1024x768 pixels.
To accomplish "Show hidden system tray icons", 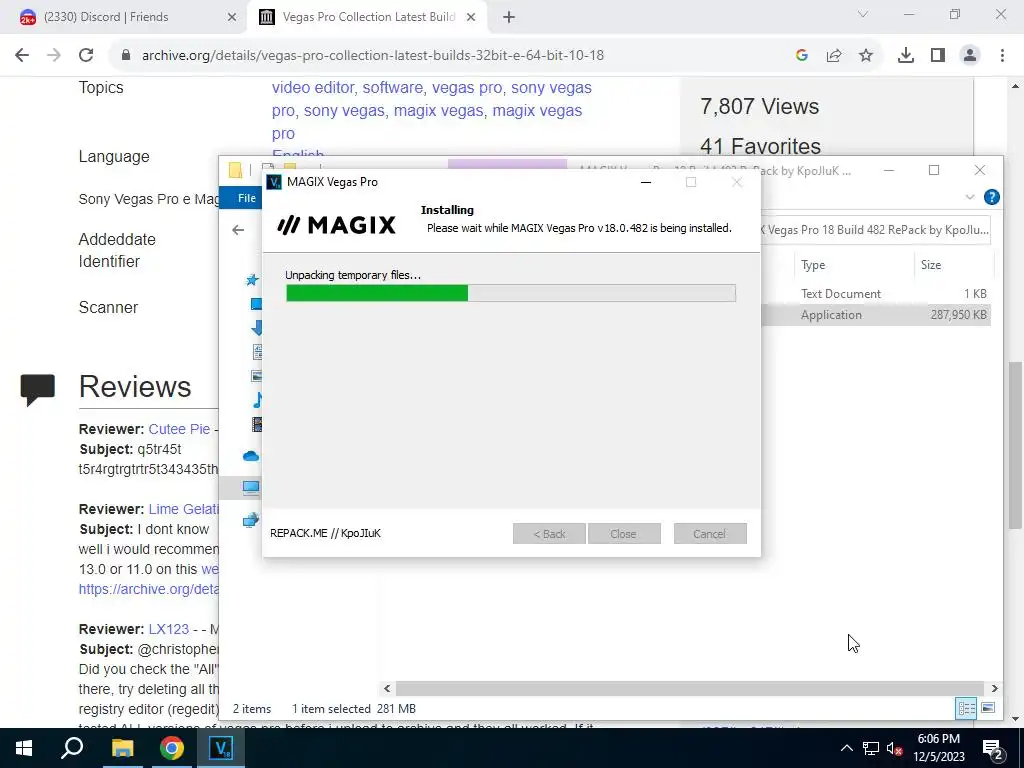I will (x=846, y=748).
